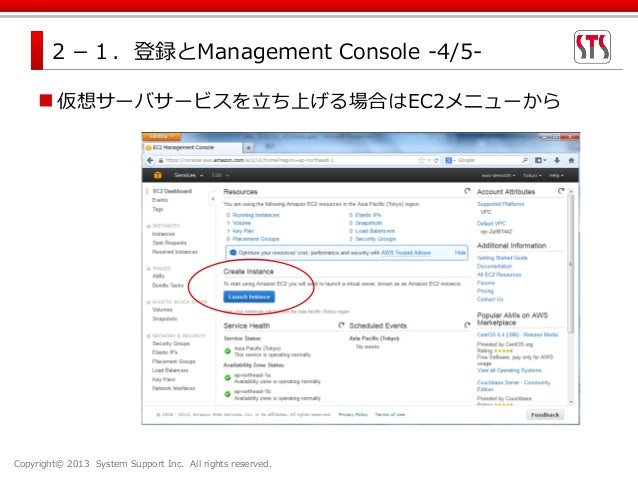Open a new browser tab with plus button

(x=248, y=147)
